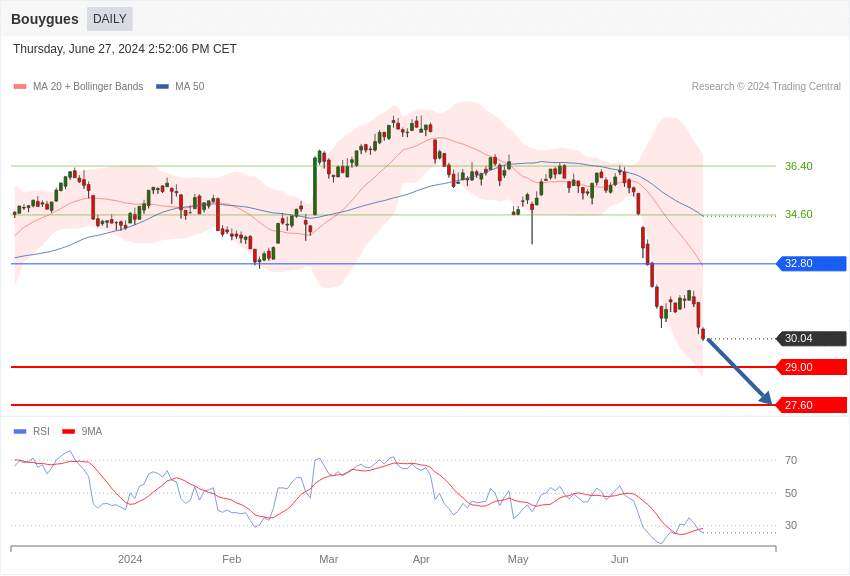
Task: Select the Mar label on time axis
Action: 328,559
